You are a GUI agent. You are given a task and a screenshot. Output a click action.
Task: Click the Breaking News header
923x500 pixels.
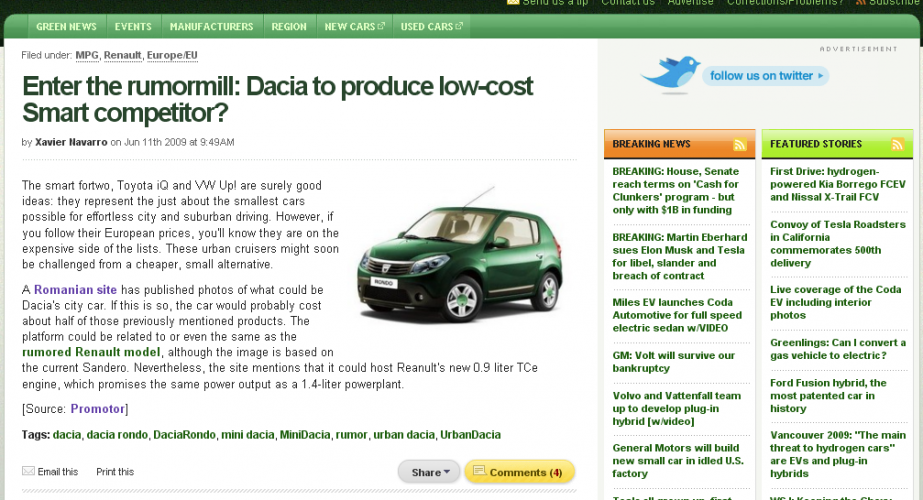point(651,144)
